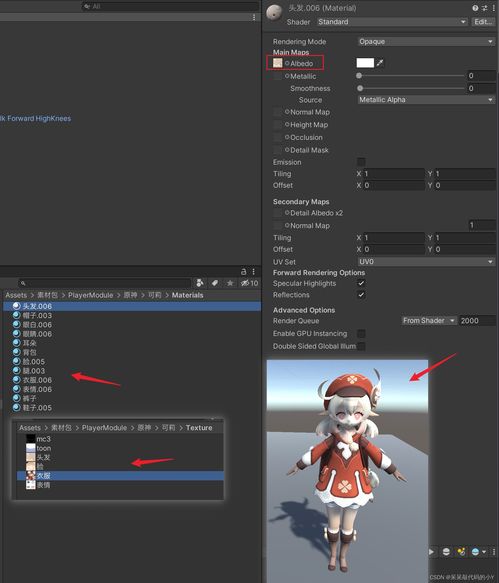Open Render Queue From Shader dropdown
This screenshot has width=499, height=583.
coord(429,321)
